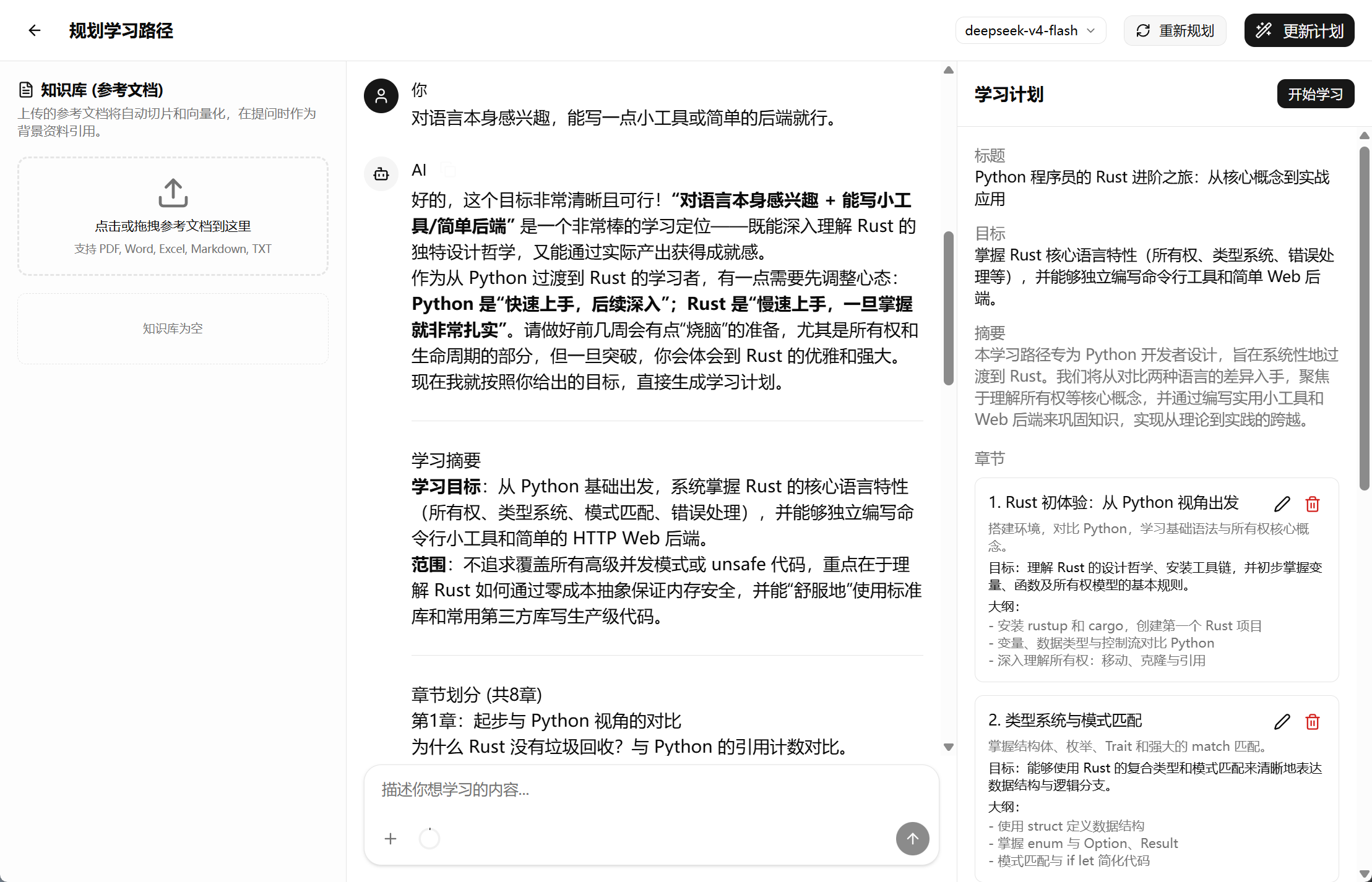The width and height of the screenshot is (1372, 882).
Task: Click the 规划学习路径 page title
Action: click(121, 30)
